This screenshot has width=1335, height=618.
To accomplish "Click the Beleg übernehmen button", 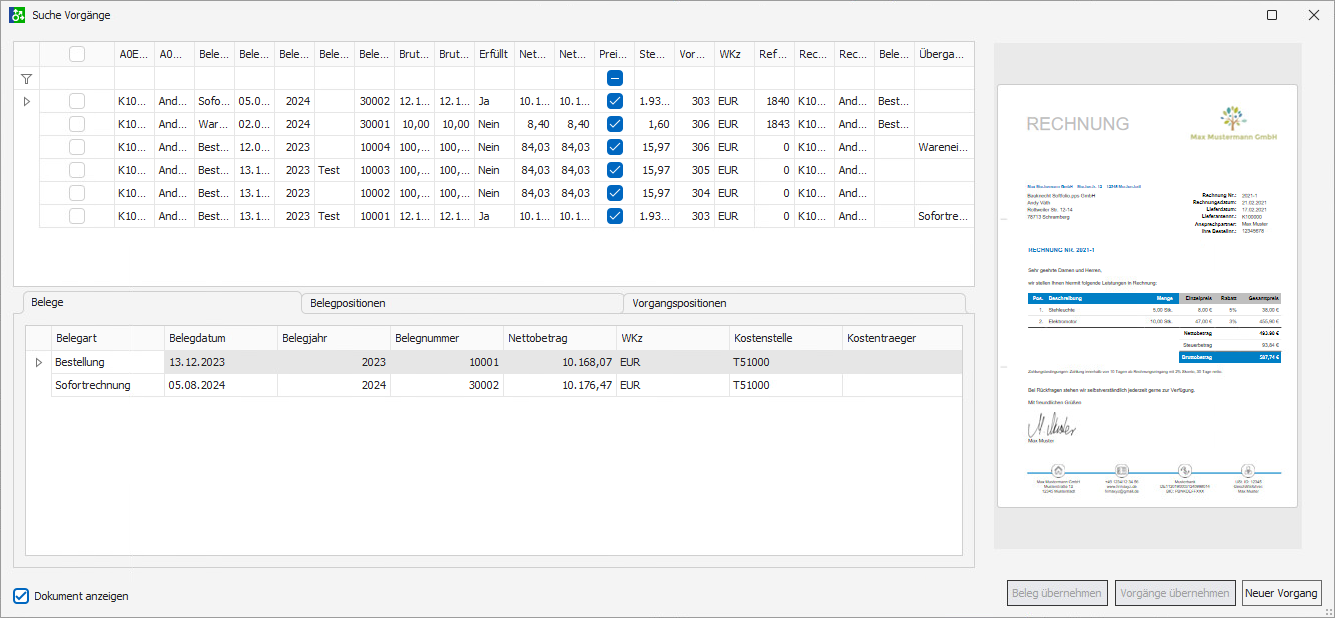I will (x=1057, y=592).
